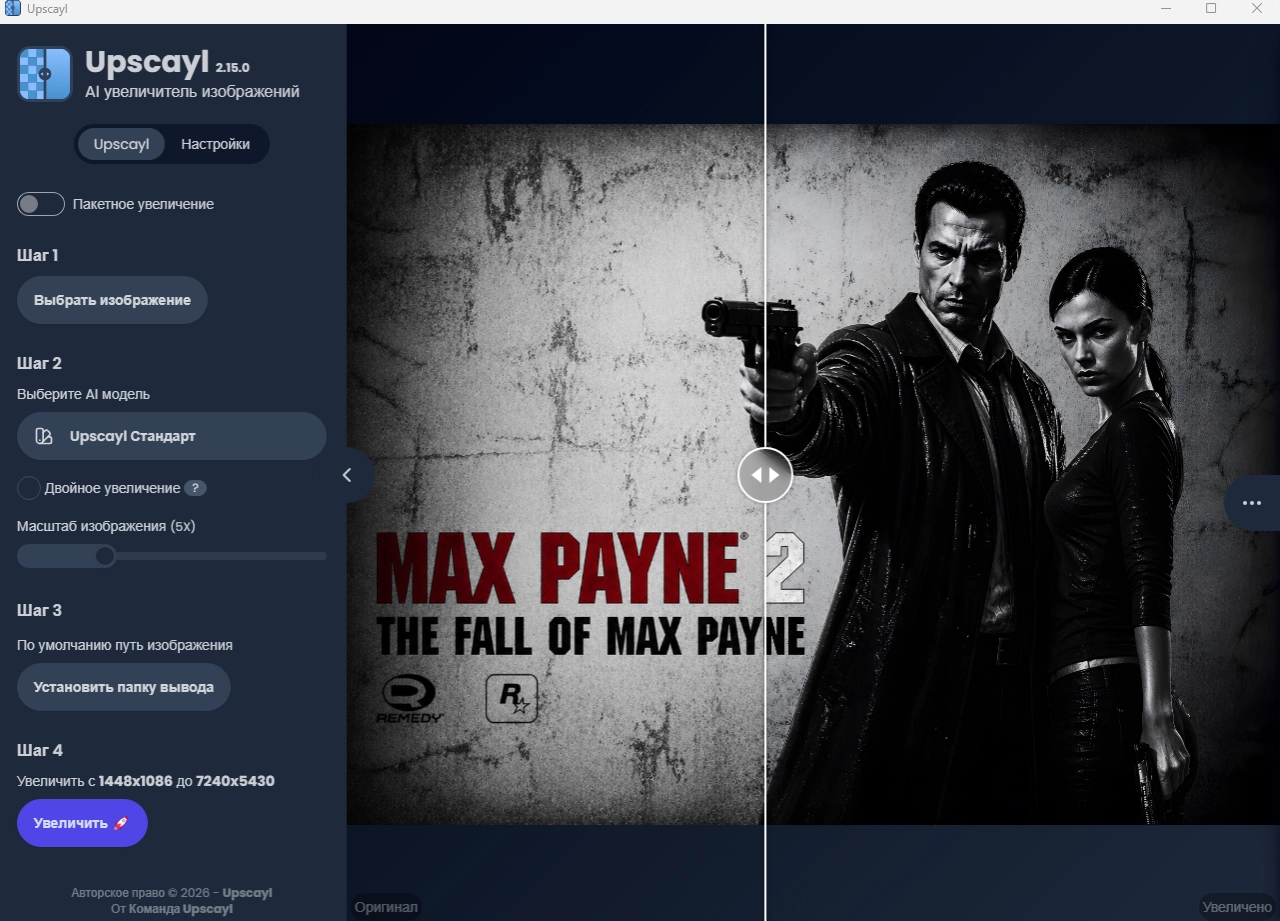The width and height of the screenshot is (1280, 921).
Task: Open the three-dots options panel
Action: click(1252, 502)
